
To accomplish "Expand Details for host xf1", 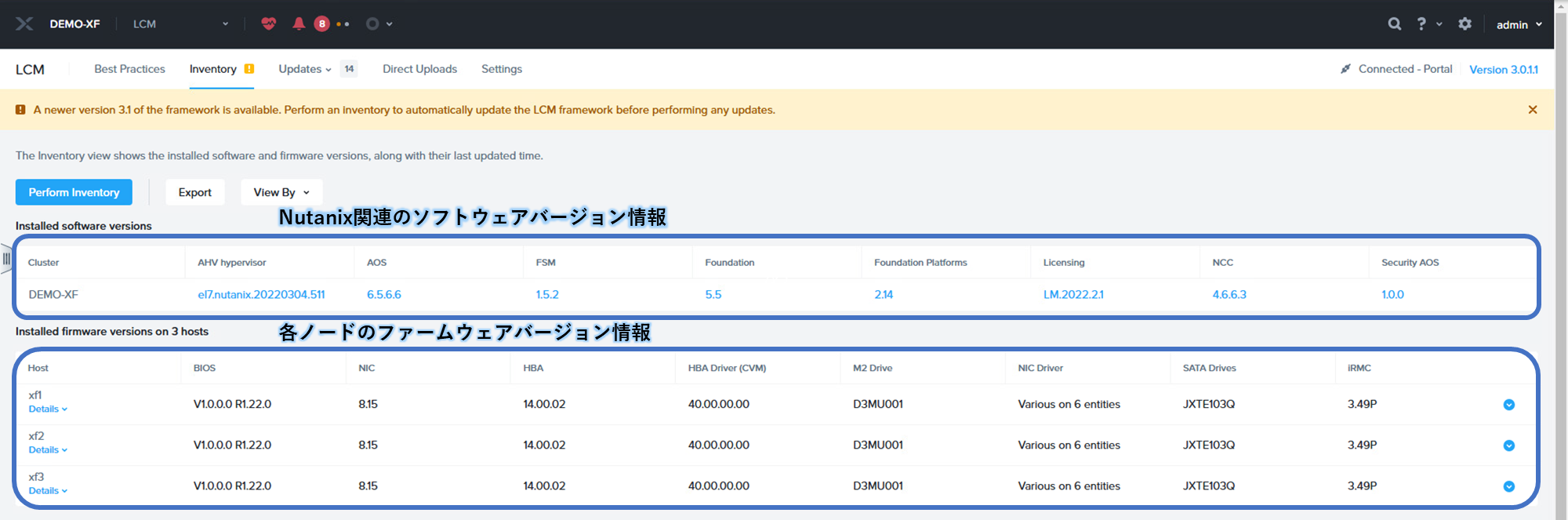I will pyautogui.click(x=48, y=409).
